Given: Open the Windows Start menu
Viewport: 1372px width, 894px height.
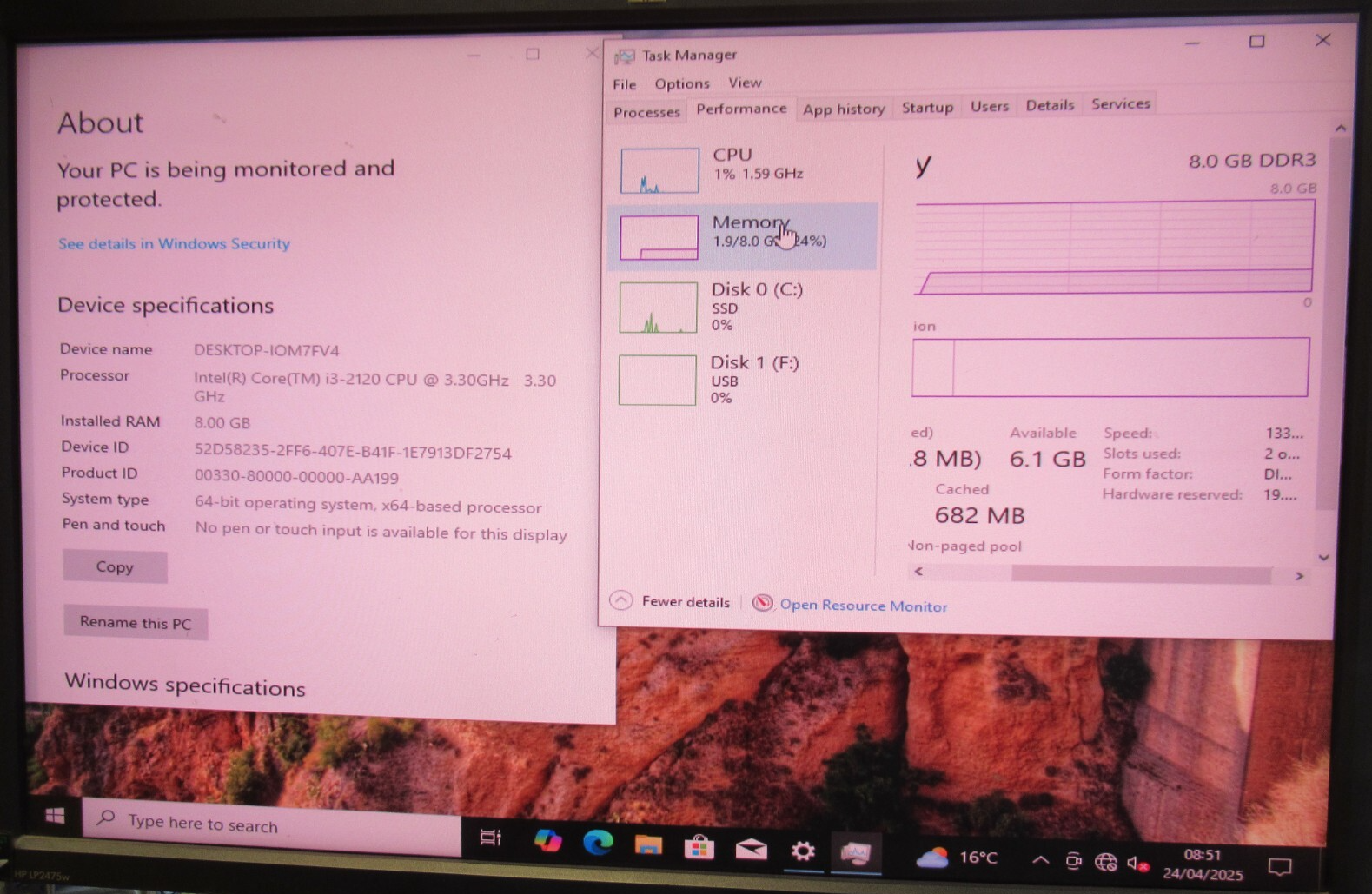Looking at the screenshot, I should (x=55, y=815).
